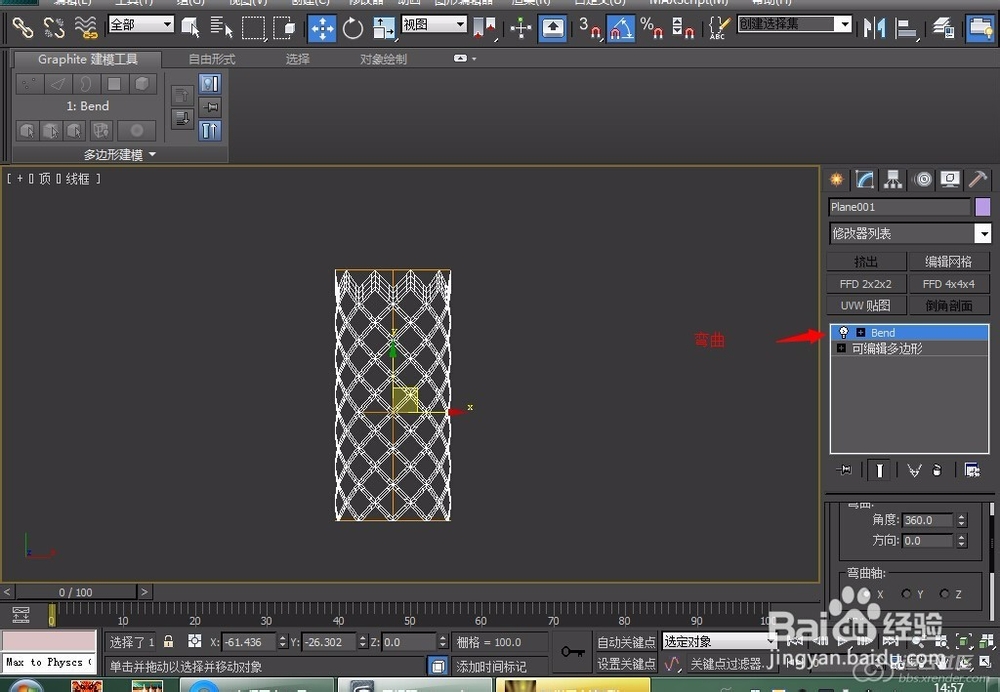Image resolution: width=1000 pixels, height=692 pixels.
Task: Expand the Bend modifier sub-objects
Action: (x=861, y=332)
